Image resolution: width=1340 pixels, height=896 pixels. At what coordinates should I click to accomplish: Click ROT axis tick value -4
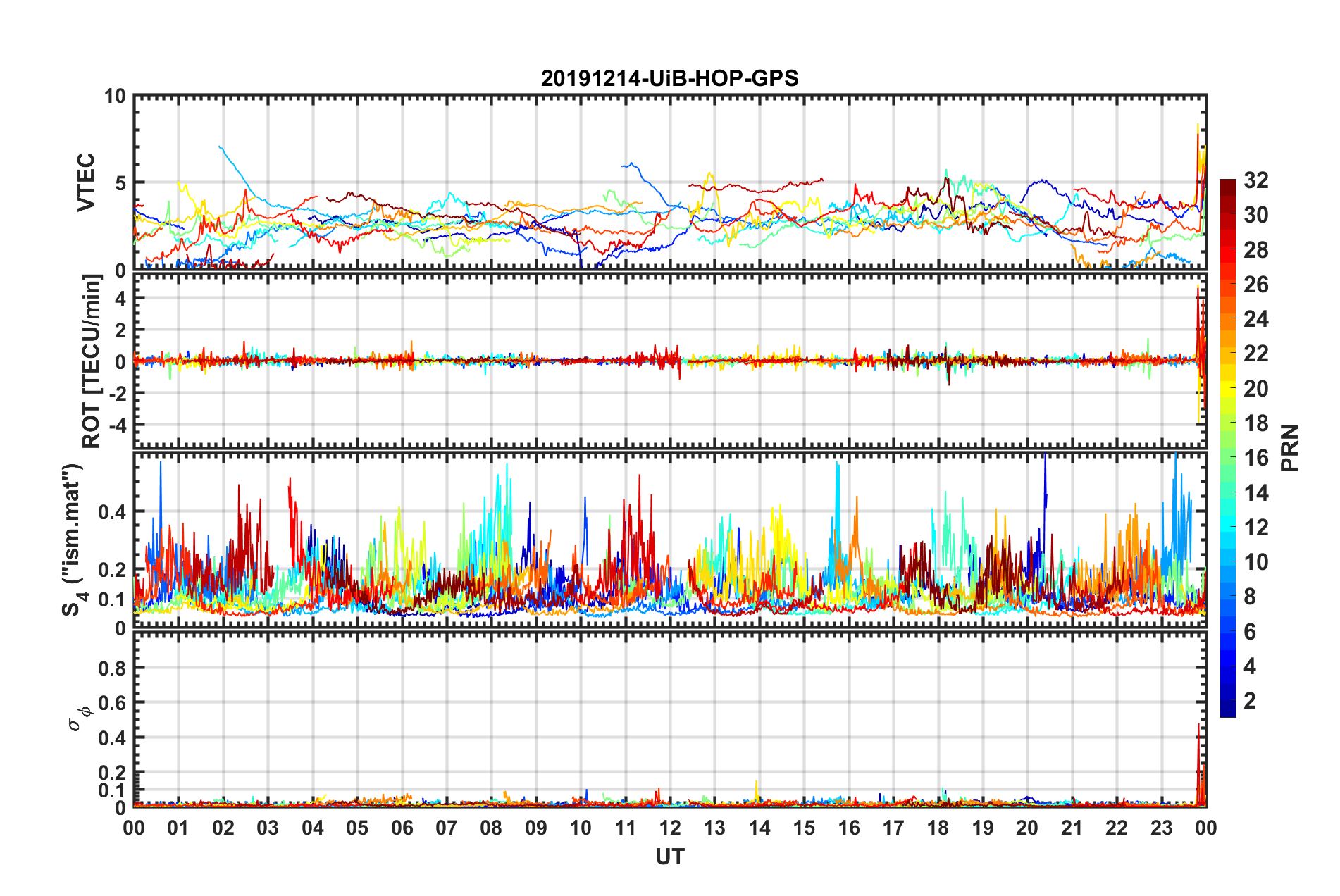[x=116, y=425]
